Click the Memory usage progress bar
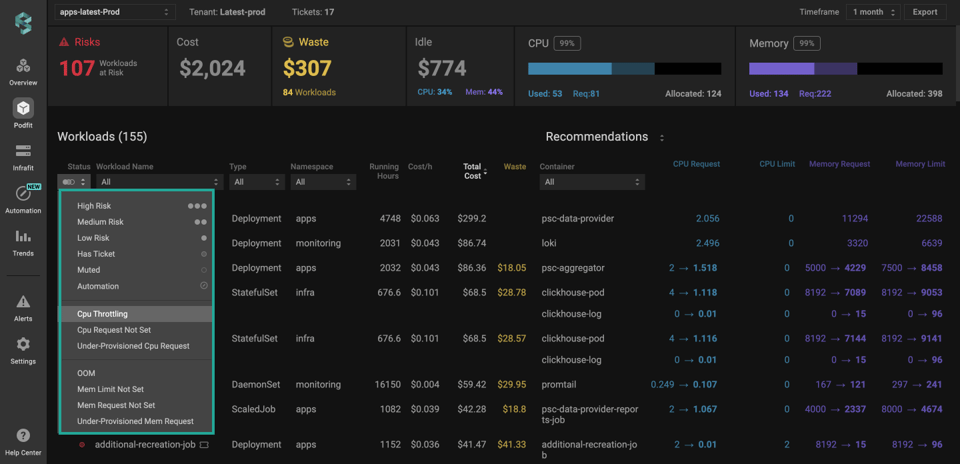The height and width of the screenshot is (464, 960). point(846,69)
